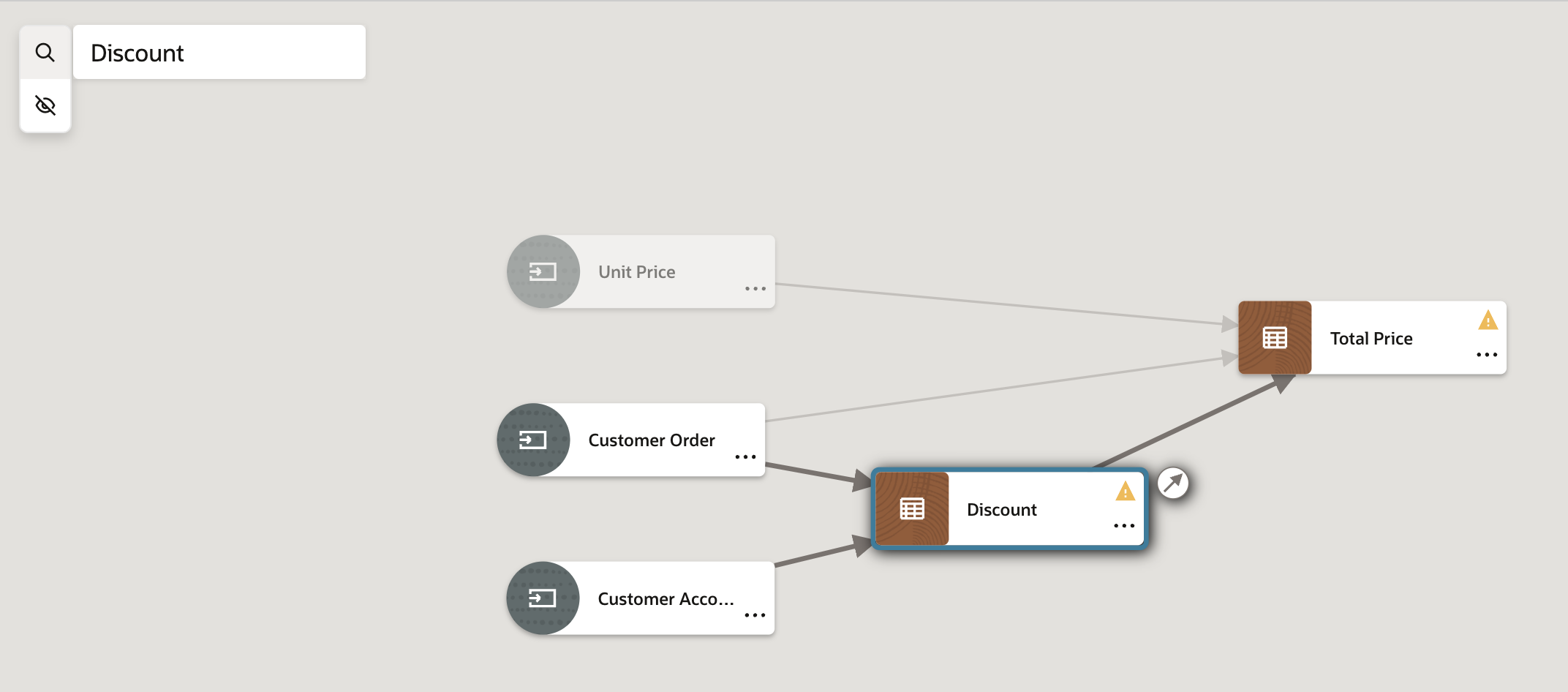Select the Unit Price node
This screenshot has height=692, width=1568.
(x=636, y=271)
